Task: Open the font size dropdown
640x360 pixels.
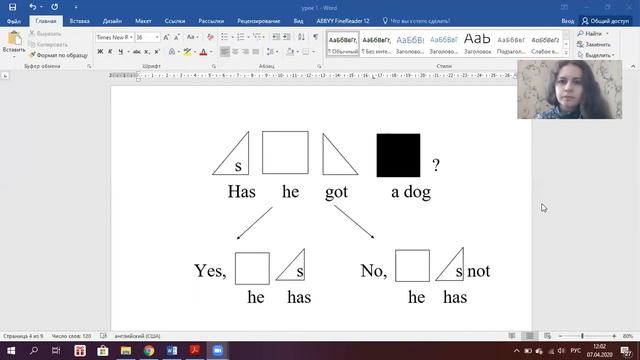Action: pyautogui.click(x=157, y=37)
